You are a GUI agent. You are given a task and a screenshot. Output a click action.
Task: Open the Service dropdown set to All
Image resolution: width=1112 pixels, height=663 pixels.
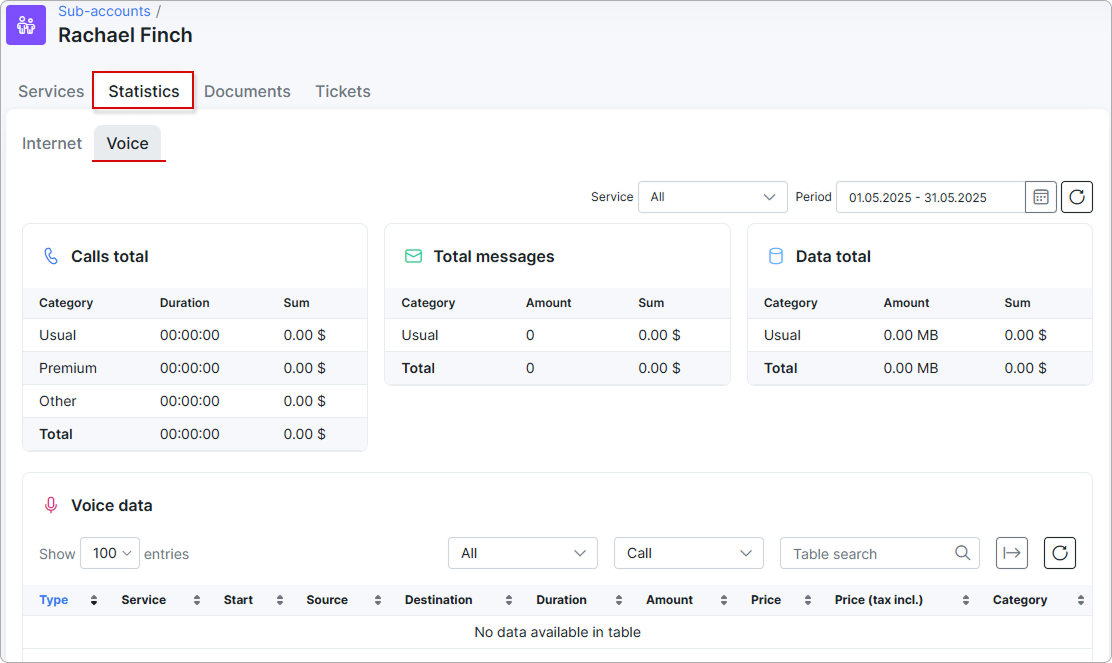[x=713, y=197]
